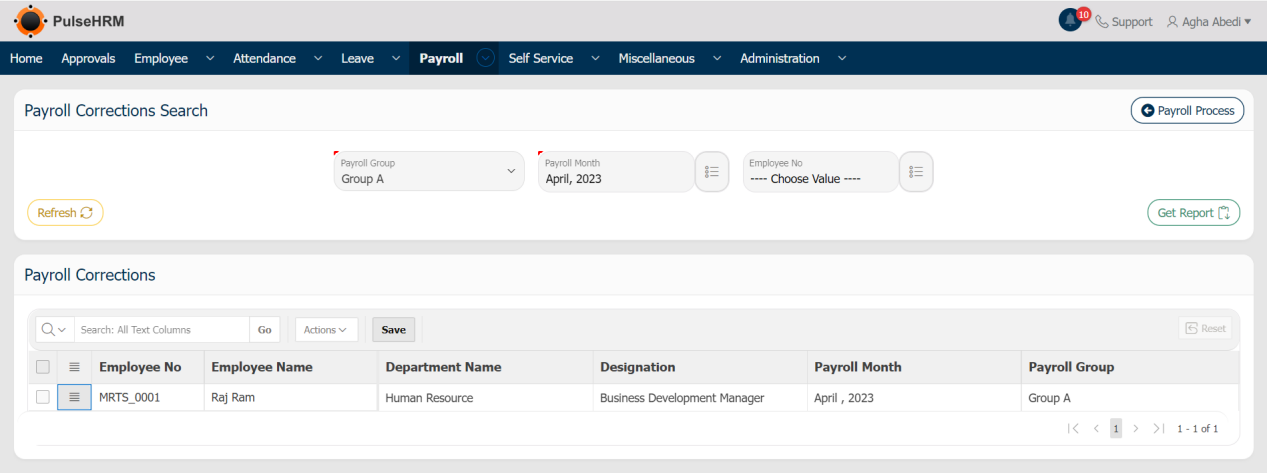The height and width of the screenshot is (473, 1267).
Task: Open the Employee No list picker icon
Action: 916,172
